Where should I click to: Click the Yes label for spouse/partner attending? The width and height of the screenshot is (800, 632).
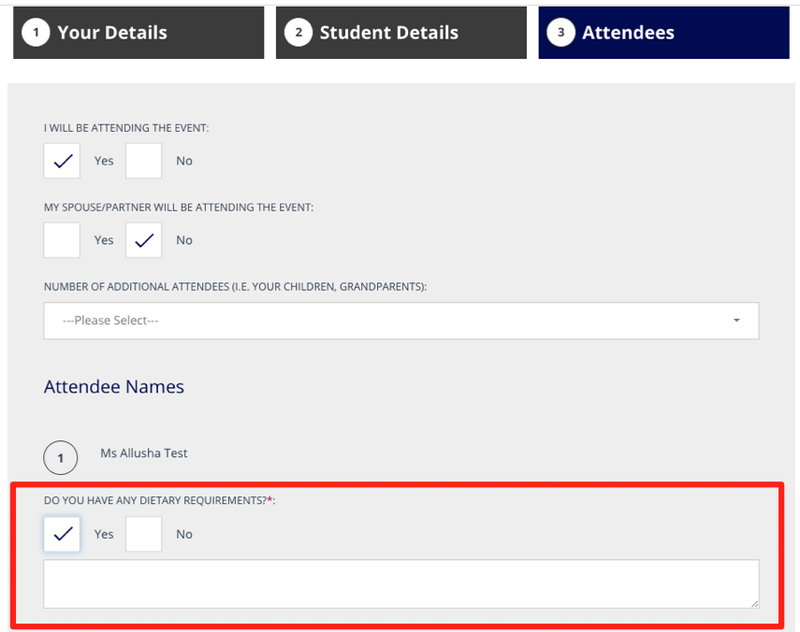[x=104, y=240]
